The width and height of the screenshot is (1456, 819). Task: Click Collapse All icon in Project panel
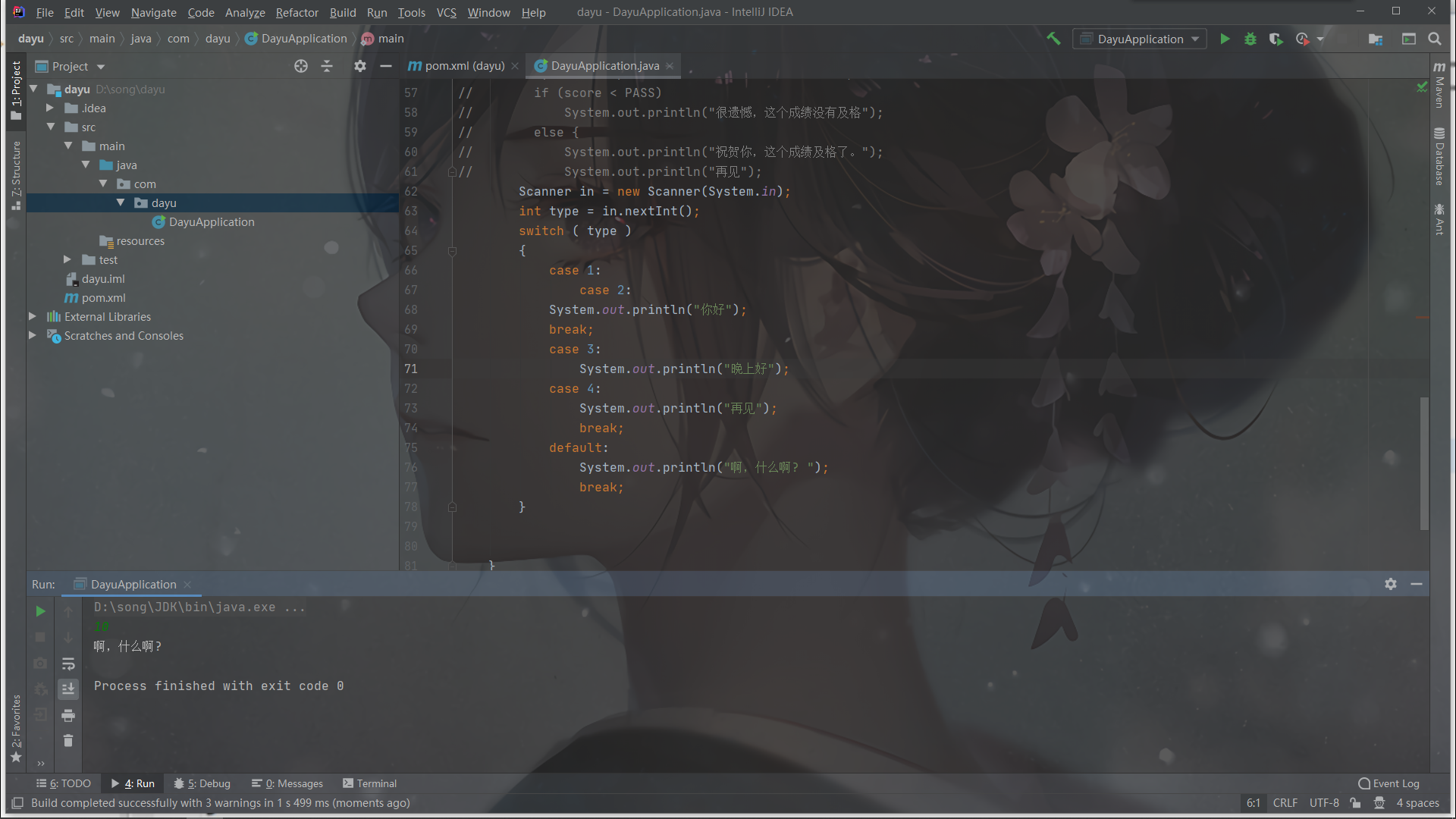coord(327,66)
